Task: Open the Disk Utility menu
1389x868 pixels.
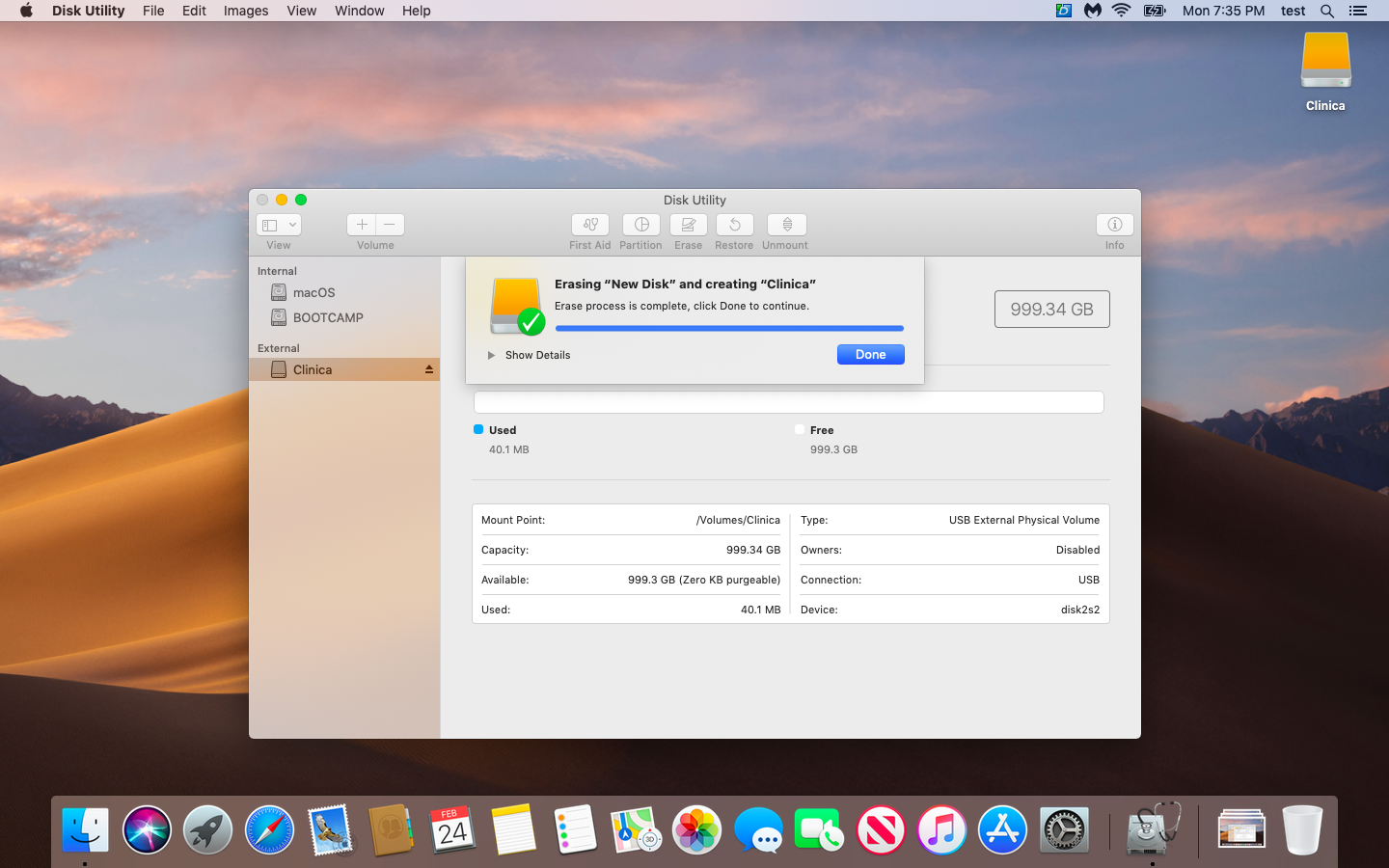Action: (x=88, y=11)
